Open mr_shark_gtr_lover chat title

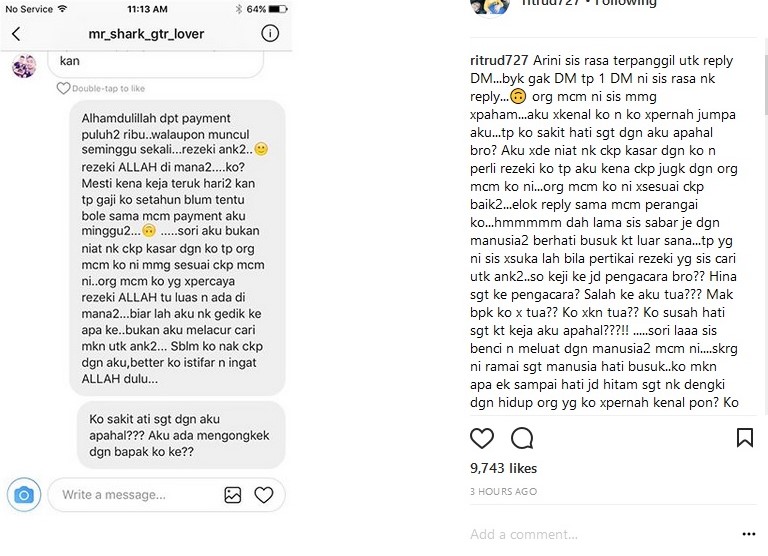pyautogui.click(x=146, y=34)
